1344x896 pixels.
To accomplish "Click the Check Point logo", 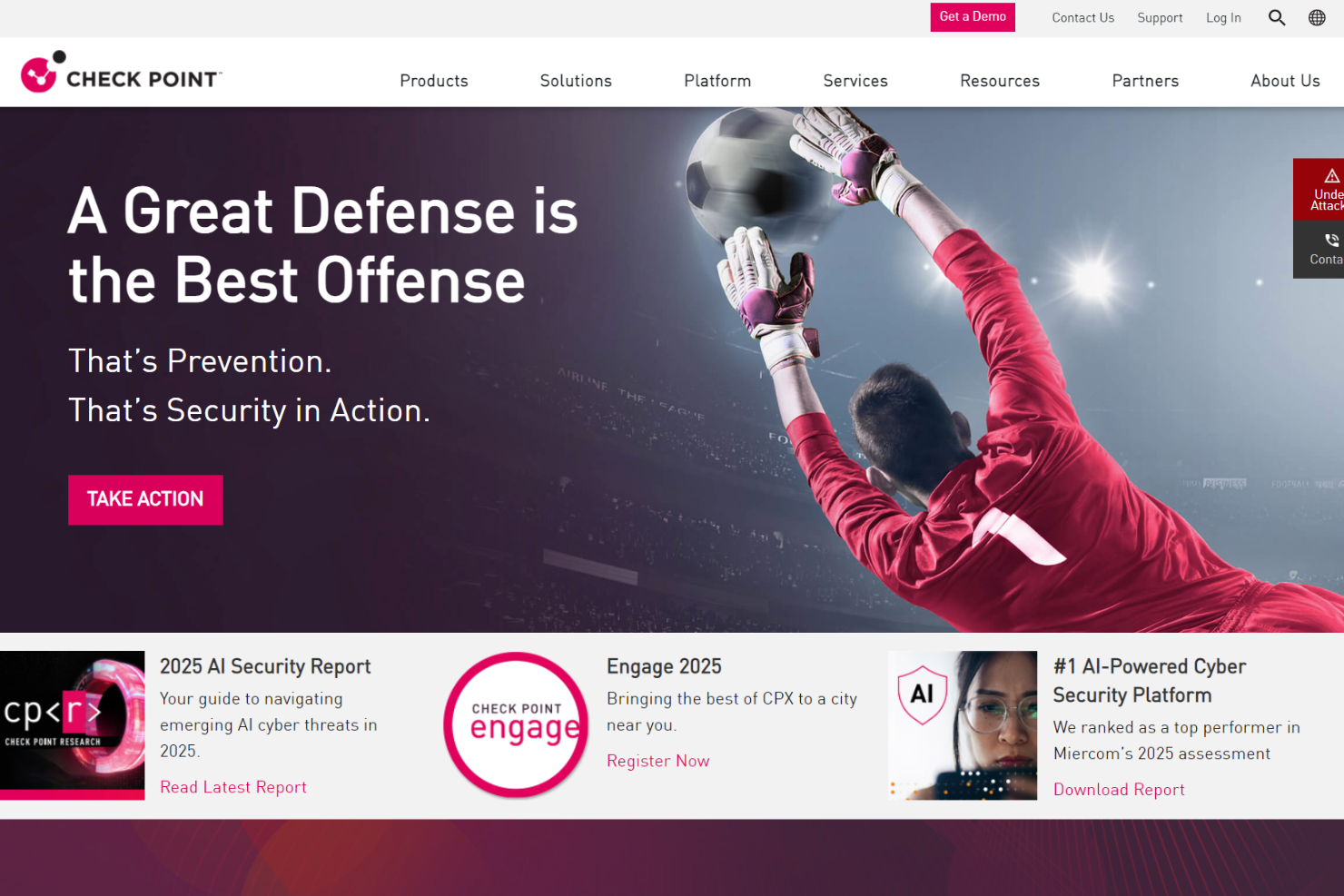I will pyautogui.click(x=121, y=74).
